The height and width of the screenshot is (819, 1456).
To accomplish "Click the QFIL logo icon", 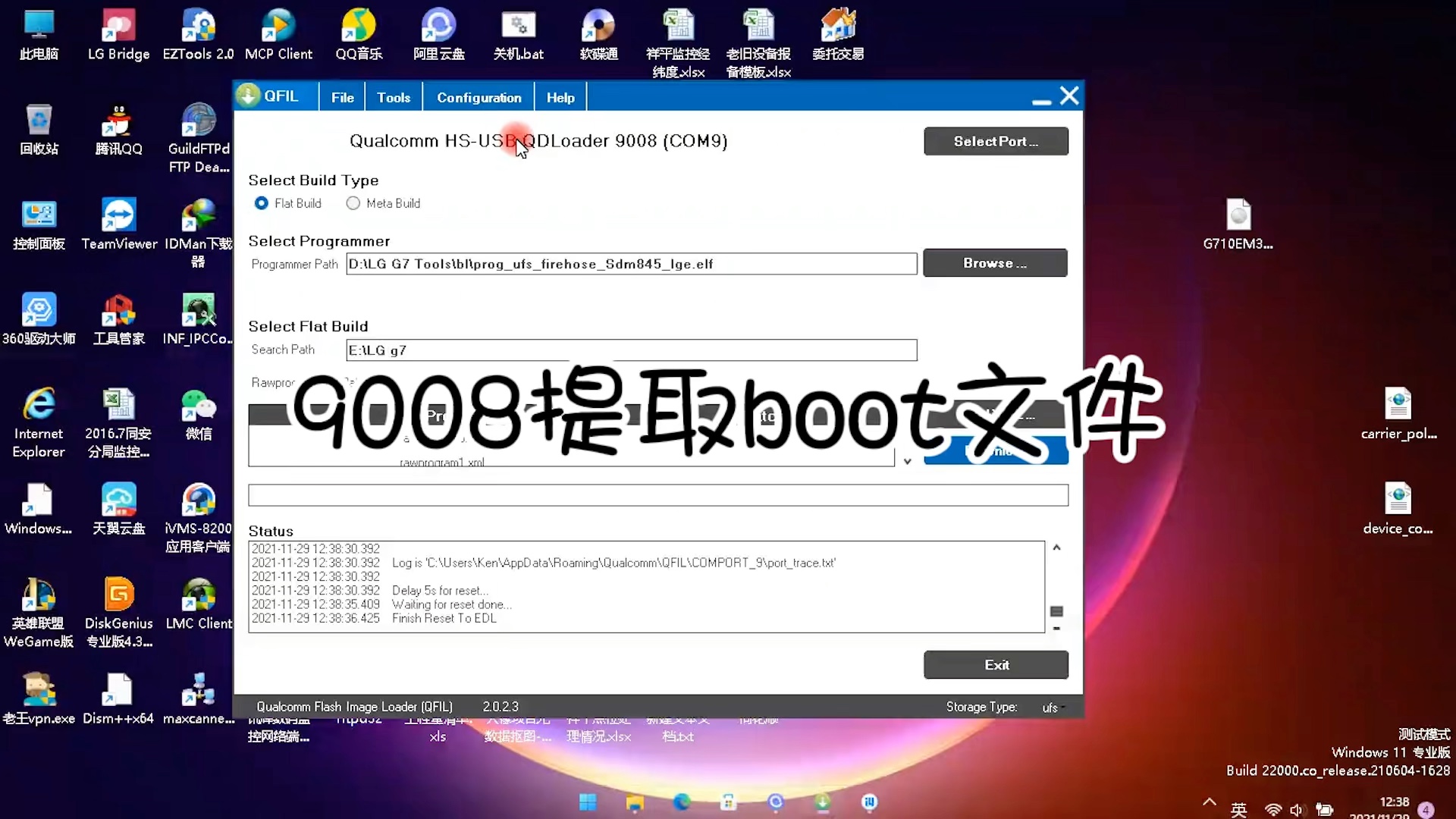I will [247, 96].
